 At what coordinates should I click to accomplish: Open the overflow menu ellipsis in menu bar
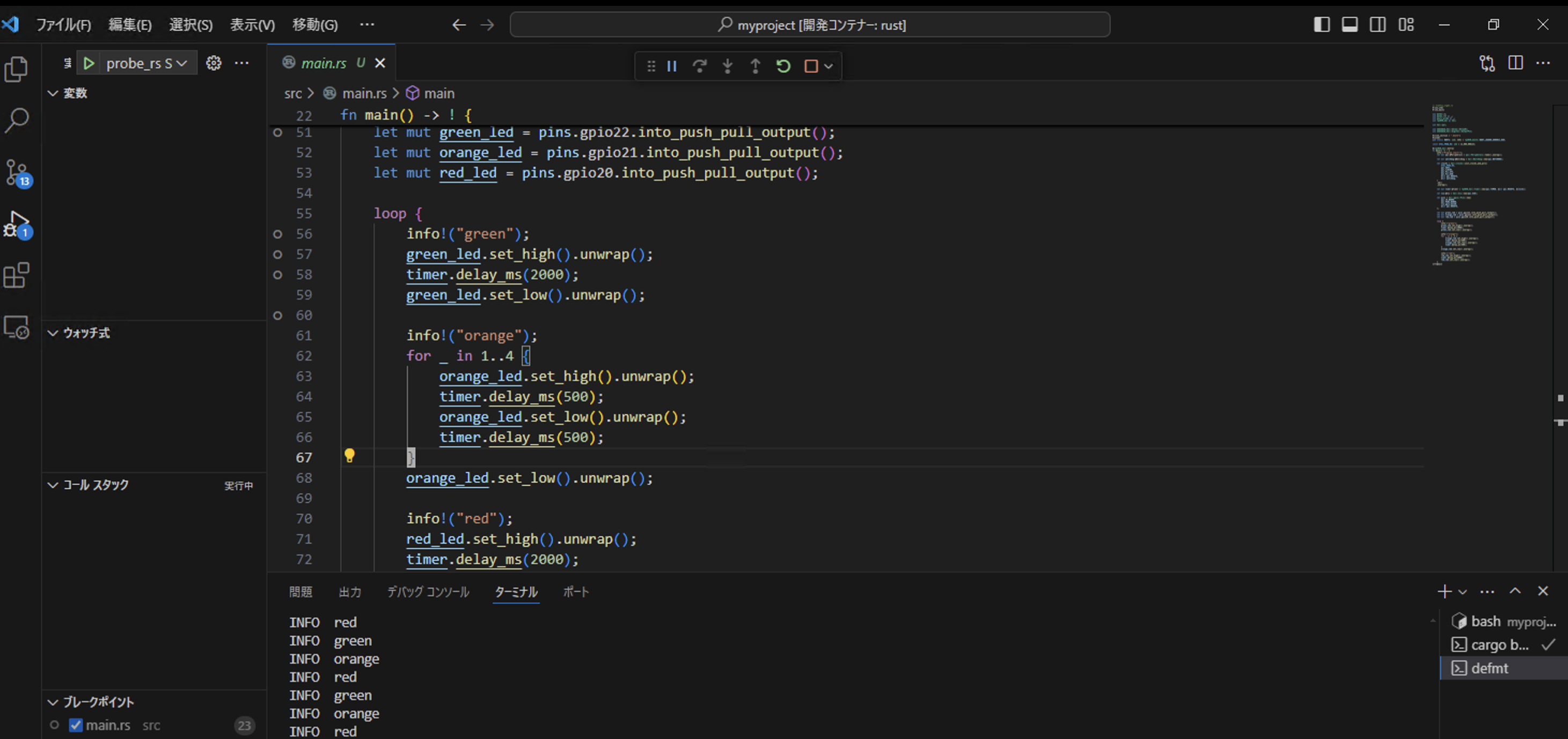point(367,25)
